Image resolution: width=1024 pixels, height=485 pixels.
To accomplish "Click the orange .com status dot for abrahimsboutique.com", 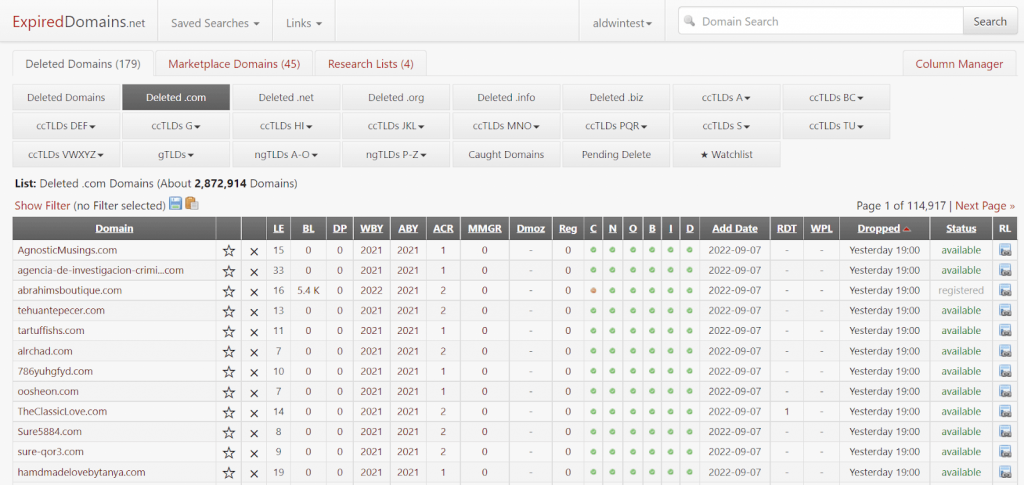I will 594,291.
